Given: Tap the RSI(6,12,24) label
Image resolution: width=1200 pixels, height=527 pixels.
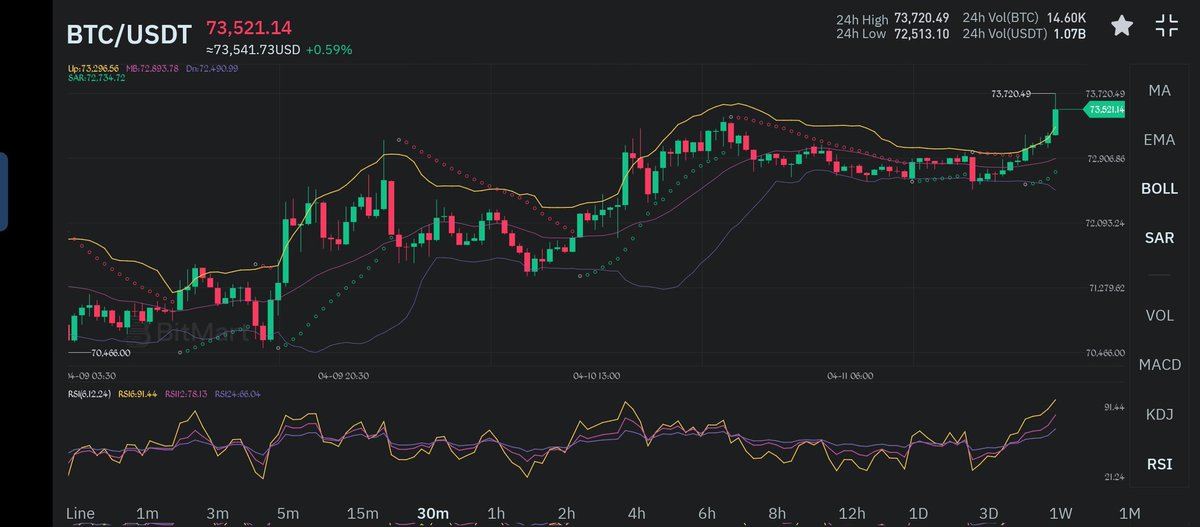Looking at the screenshot, I should pos(88,394).
